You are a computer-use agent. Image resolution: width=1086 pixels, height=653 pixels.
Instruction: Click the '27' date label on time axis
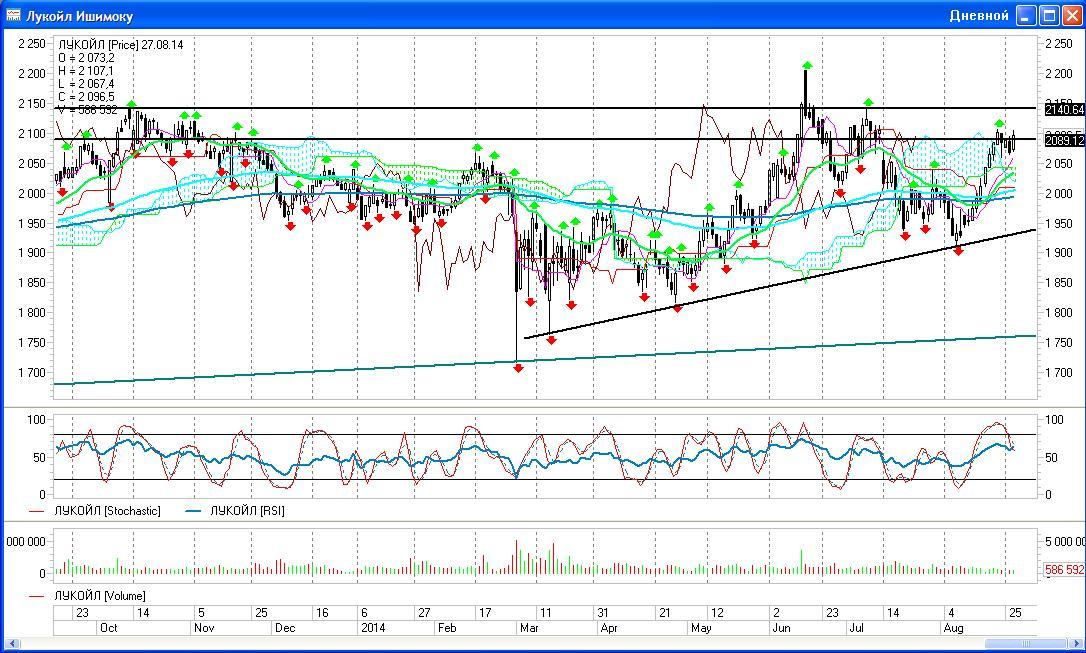pyautogui.click(x=424, y=613)
